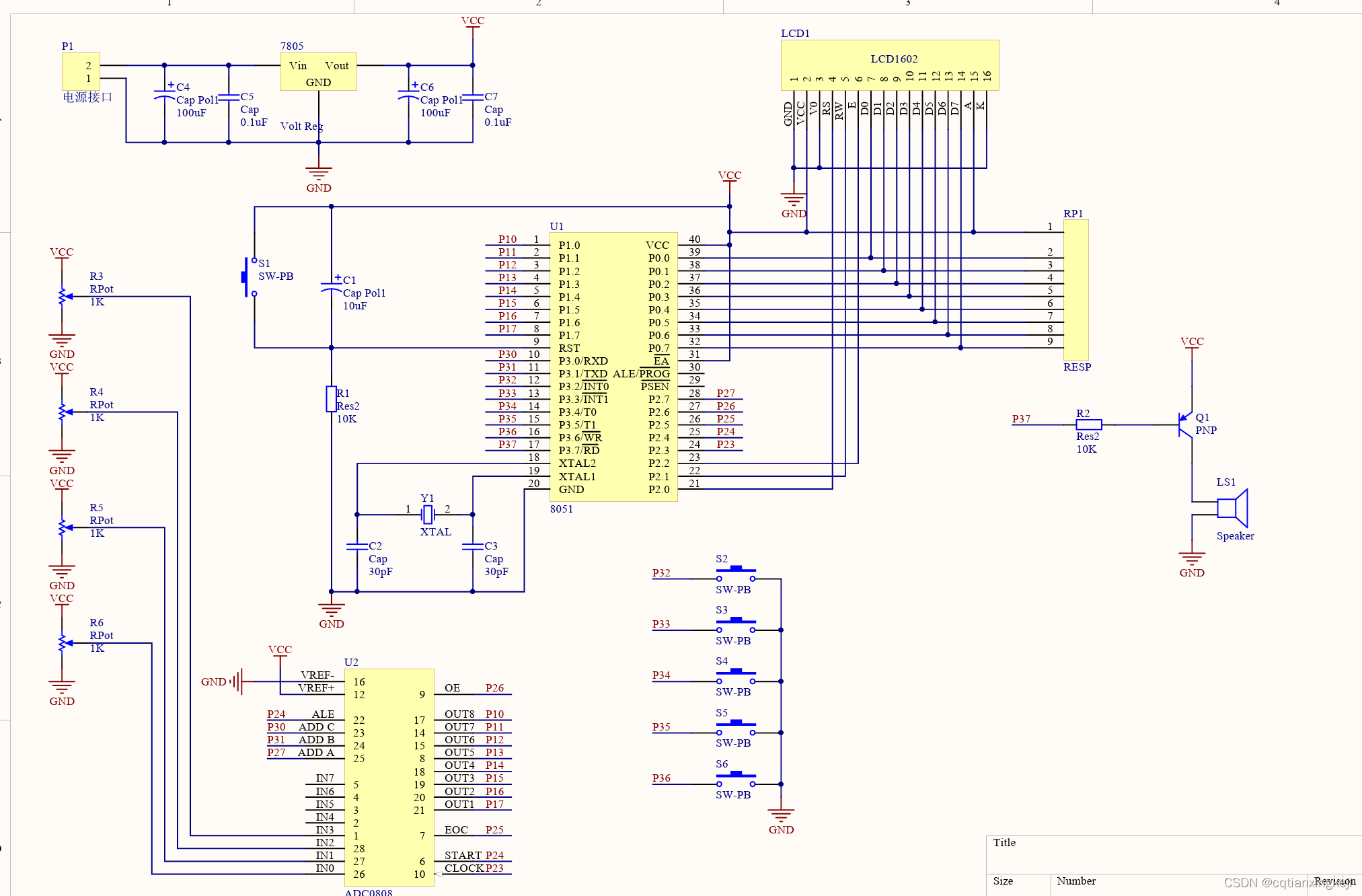Click the S1 reset push-button switch

[249, 276]
